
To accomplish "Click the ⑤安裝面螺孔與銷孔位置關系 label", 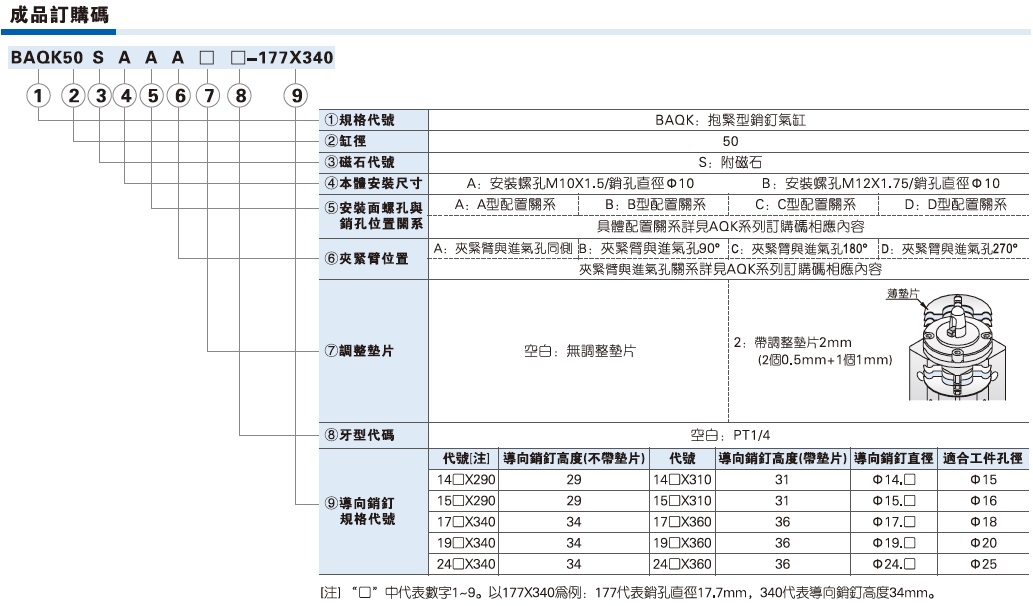I will click(374, 215).
